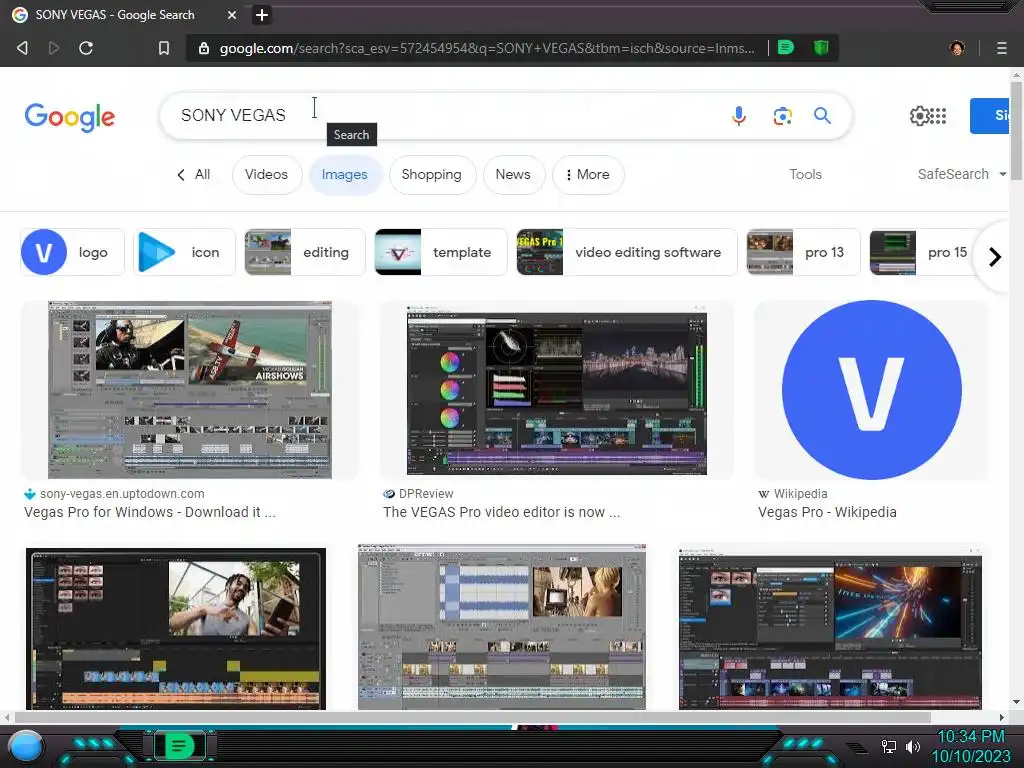Filter images by the icon chip

pyautogui.click(x=184, y=252)
